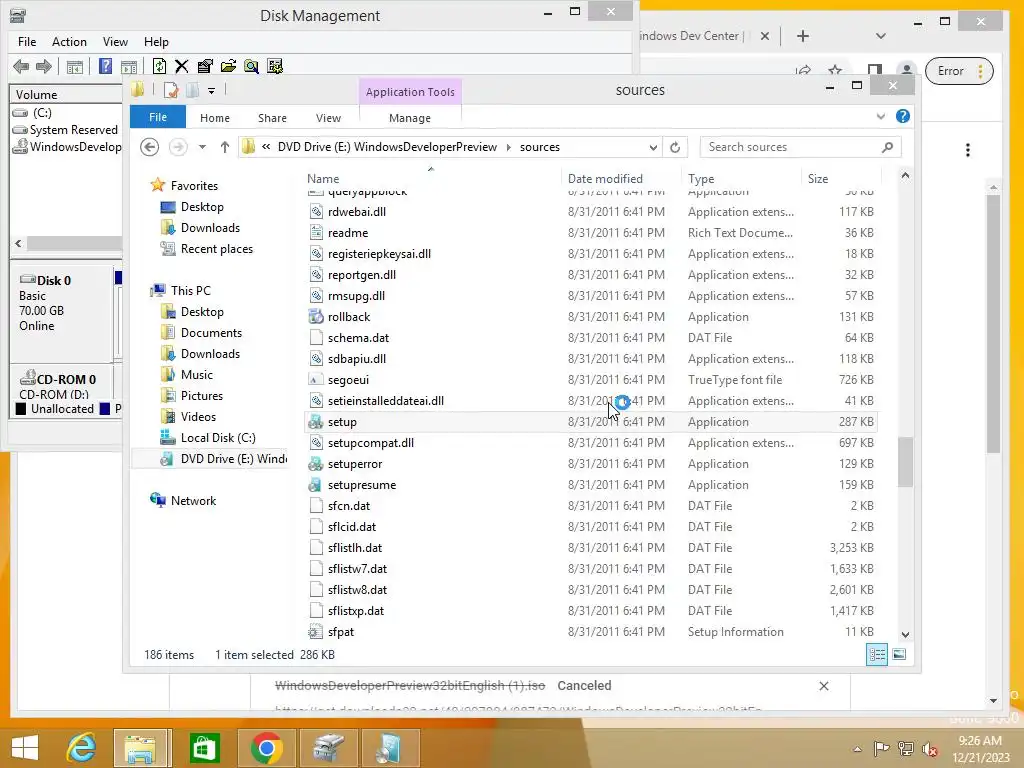Image resolution: width=1024 pixels, height=768 pixels.
Task: Open the Share ribbon tab
Action: pyautogui.click(x=272, y=118)
